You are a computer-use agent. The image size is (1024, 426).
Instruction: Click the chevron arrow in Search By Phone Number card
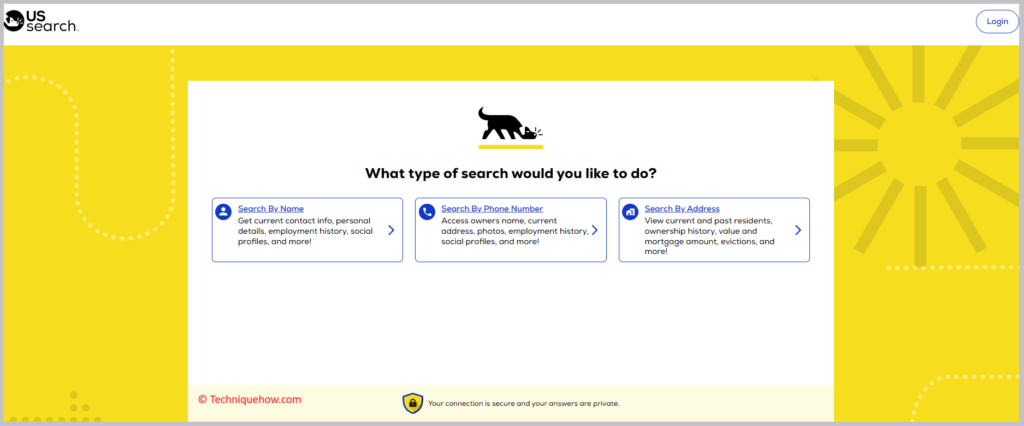(x=594, y=230)
